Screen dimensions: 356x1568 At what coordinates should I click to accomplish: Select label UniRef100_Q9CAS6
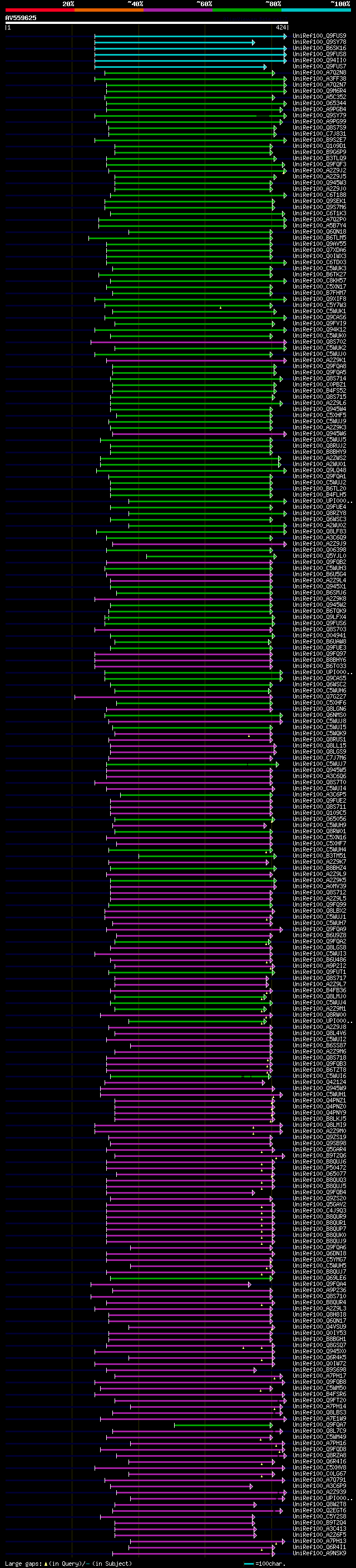[x=319, y=317]
